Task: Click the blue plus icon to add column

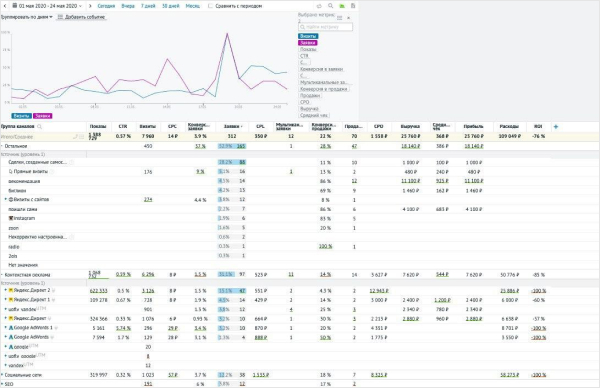Action: pos(556,127)
